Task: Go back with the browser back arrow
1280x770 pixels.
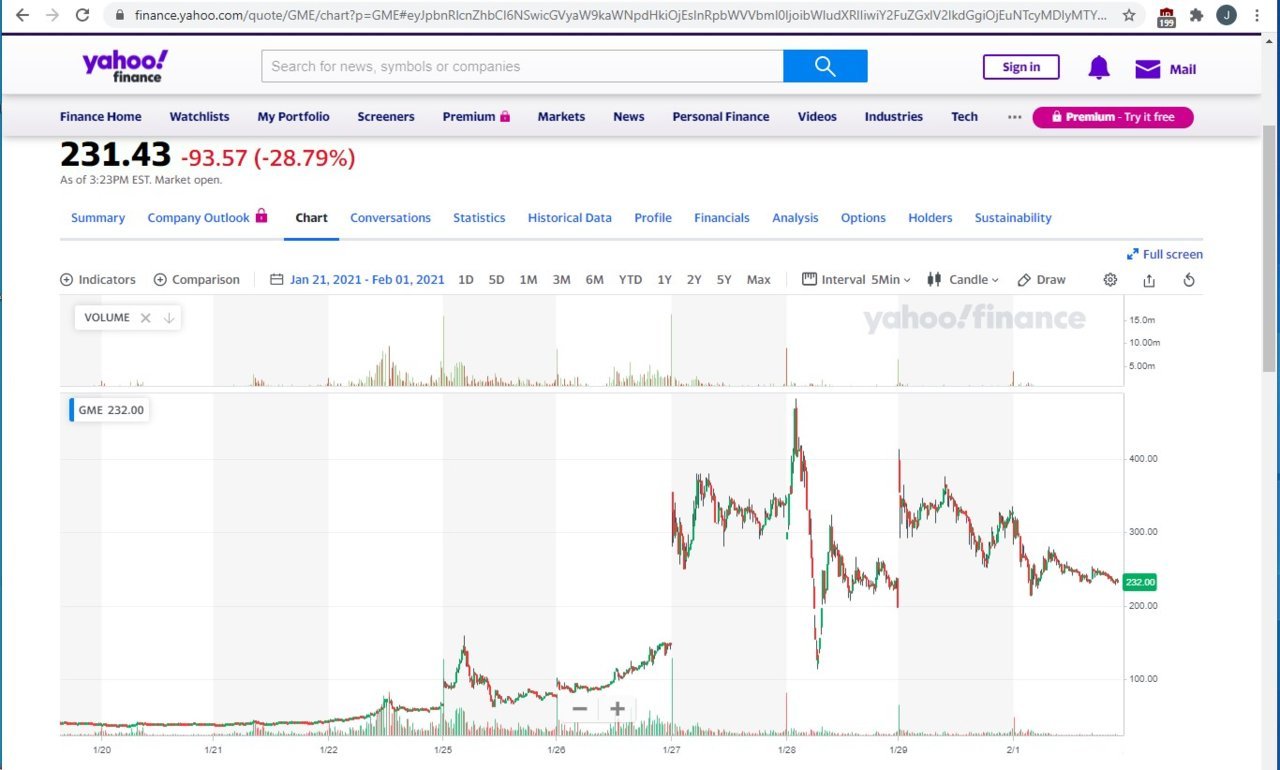Action: (22, 15)
